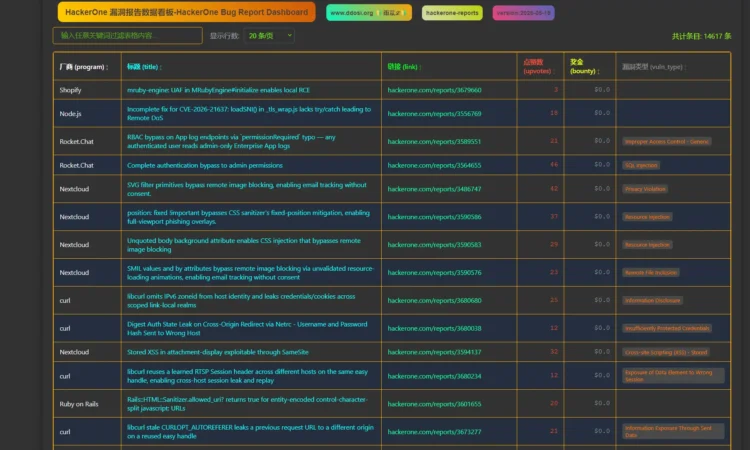This screenshot has width=750, height=450.
Task: Select the Ruby on Rails program cell
Action: pos(88,404)
